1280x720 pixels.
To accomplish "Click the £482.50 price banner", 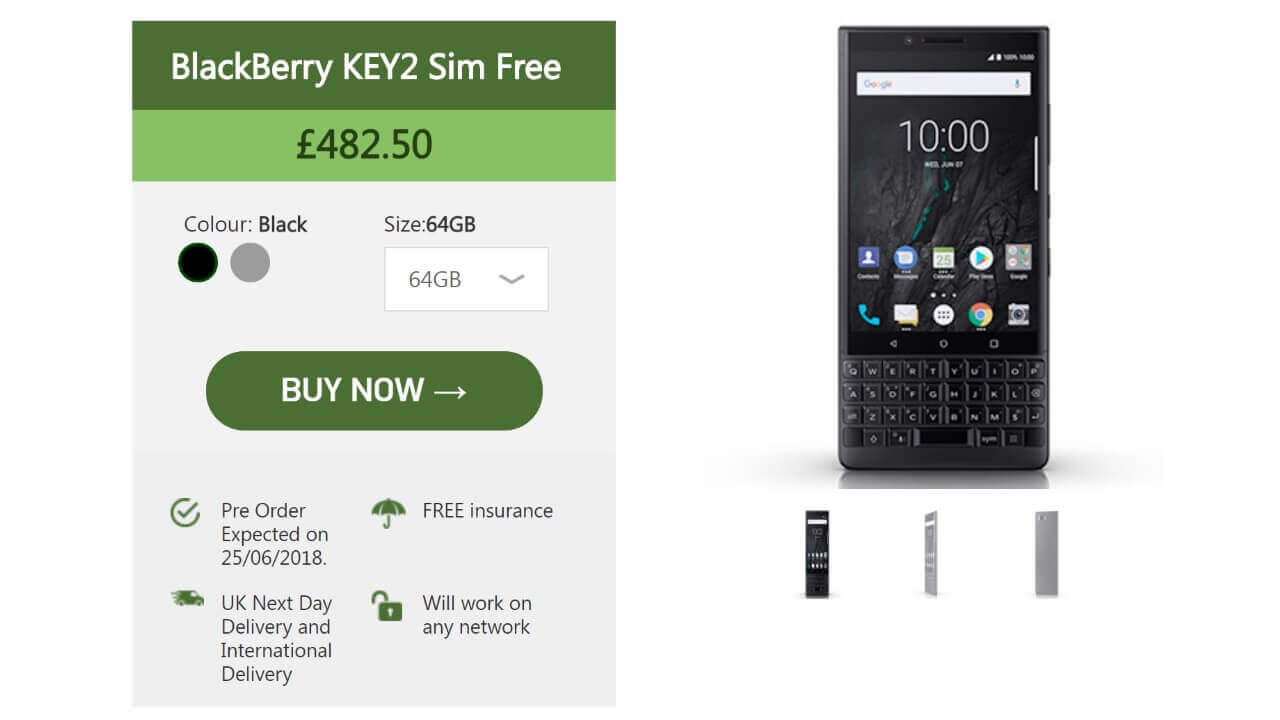I will point(374,145).
